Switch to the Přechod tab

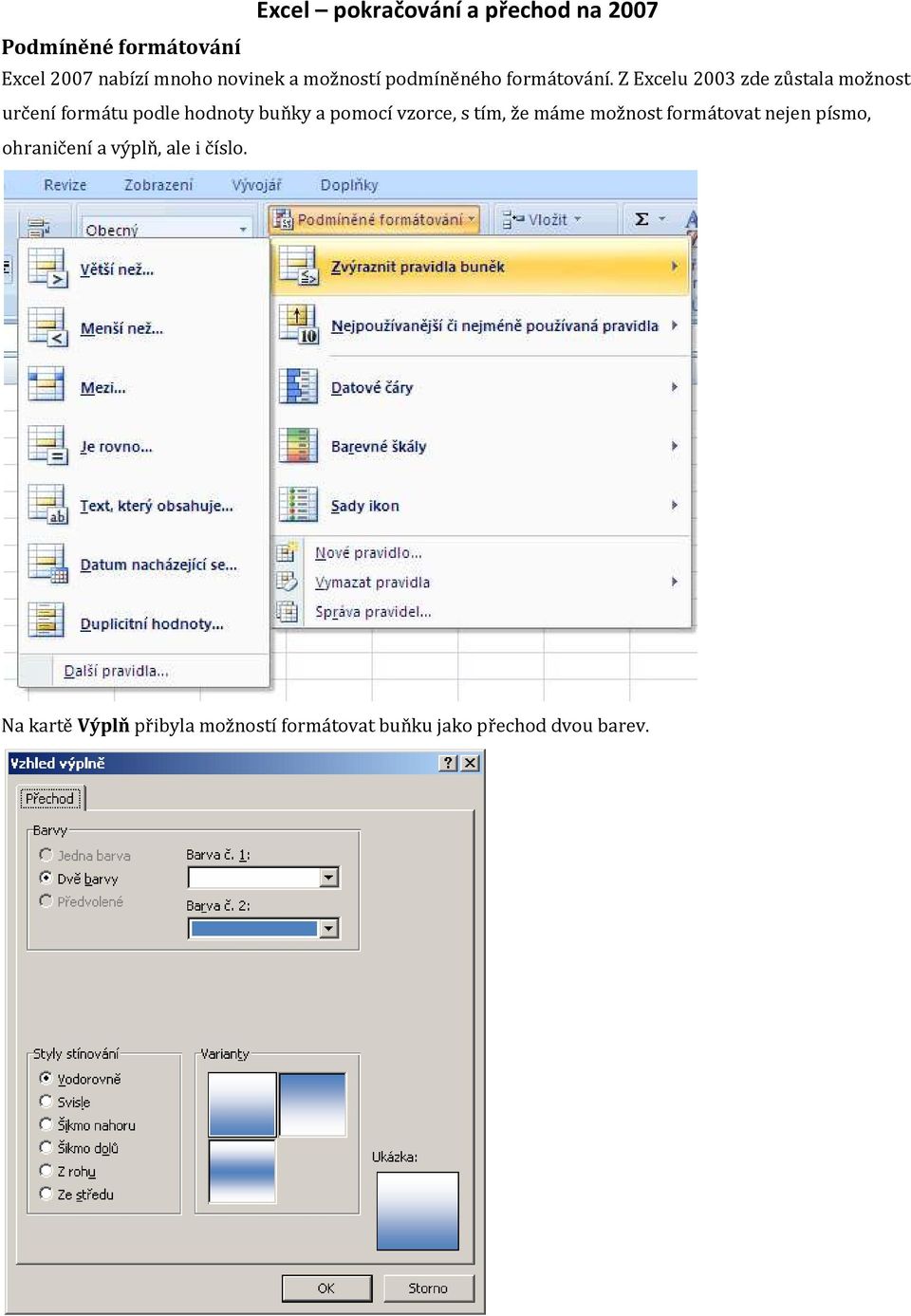tap(50, 799)
